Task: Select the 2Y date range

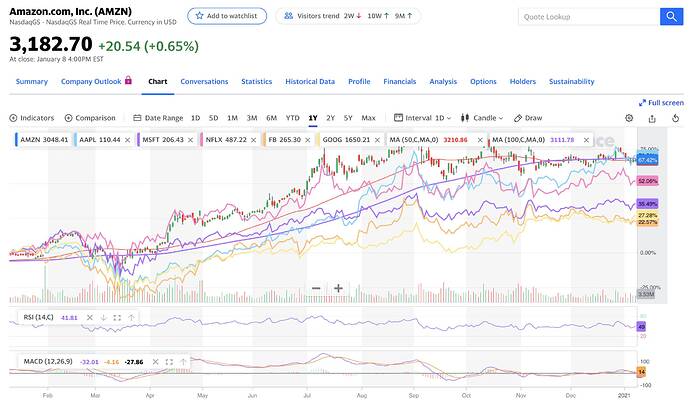Action: (x=330, y=118)
